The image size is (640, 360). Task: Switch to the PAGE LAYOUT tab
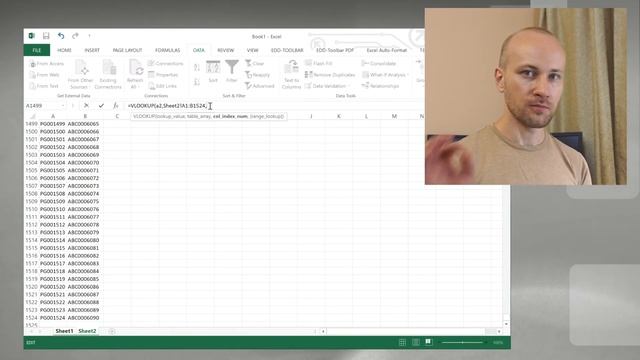[x=127, y=50]
